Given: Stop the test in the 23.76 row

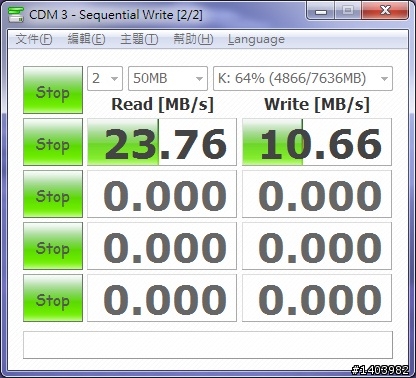Looking at the screenshot, I should point(53,142).
